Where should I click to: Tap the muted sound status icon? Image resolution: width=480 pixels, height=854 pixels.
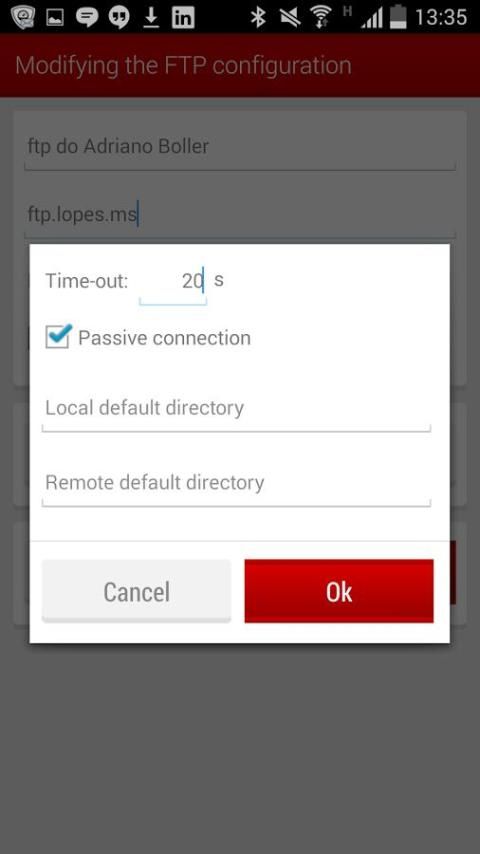[290, 17]
